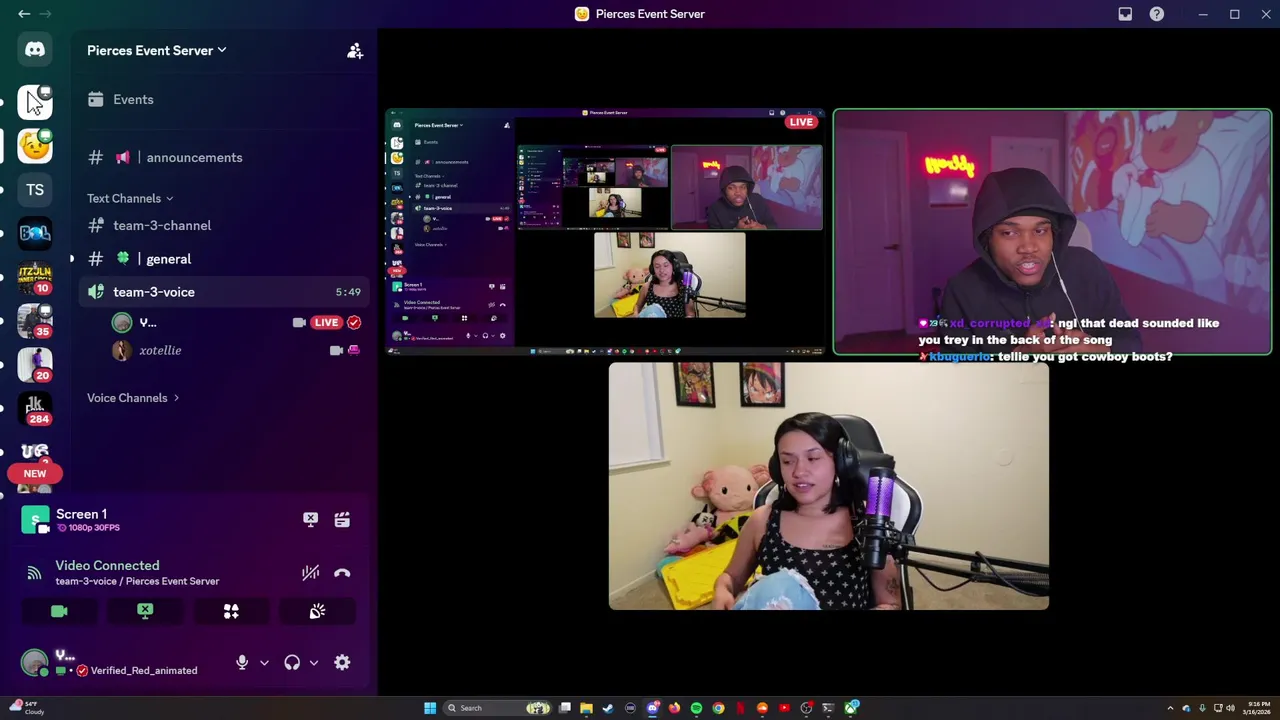Click LIVE indicator on stream tile
The height and width of the screenshot is (720, 1280).
(801, 122)
